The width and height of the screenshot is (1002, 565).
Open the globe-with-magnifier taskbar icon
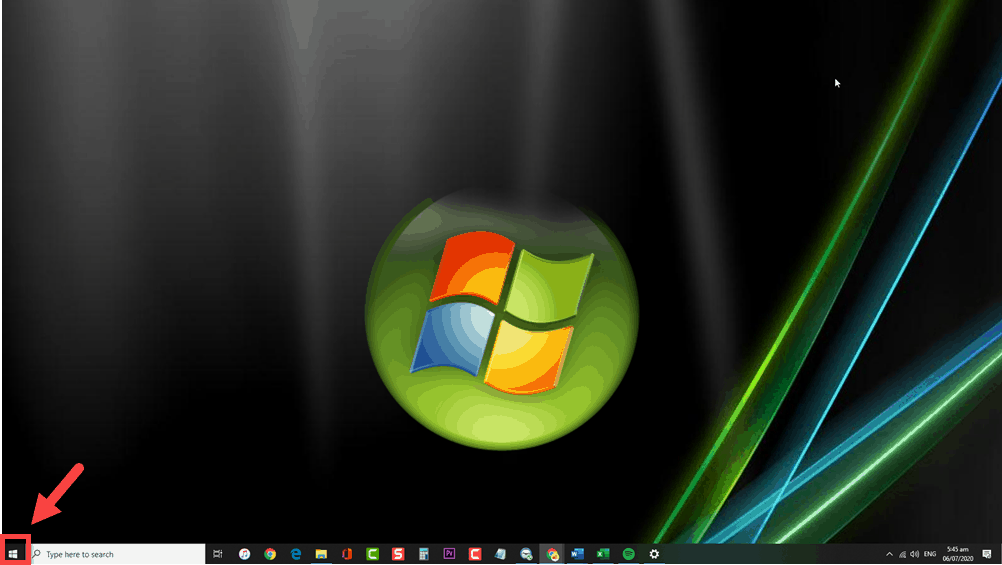click(x=526, y=554)
